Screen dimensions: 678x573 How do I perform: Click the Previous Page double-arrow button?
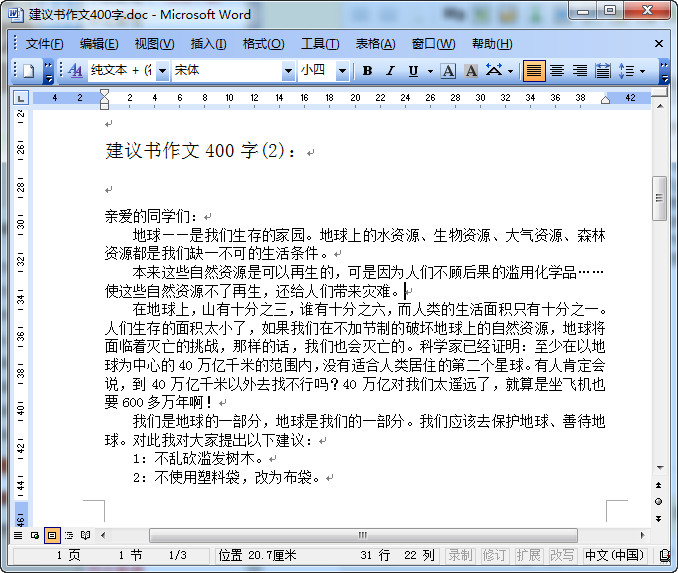pyautogui.click(x=659, y=485)
